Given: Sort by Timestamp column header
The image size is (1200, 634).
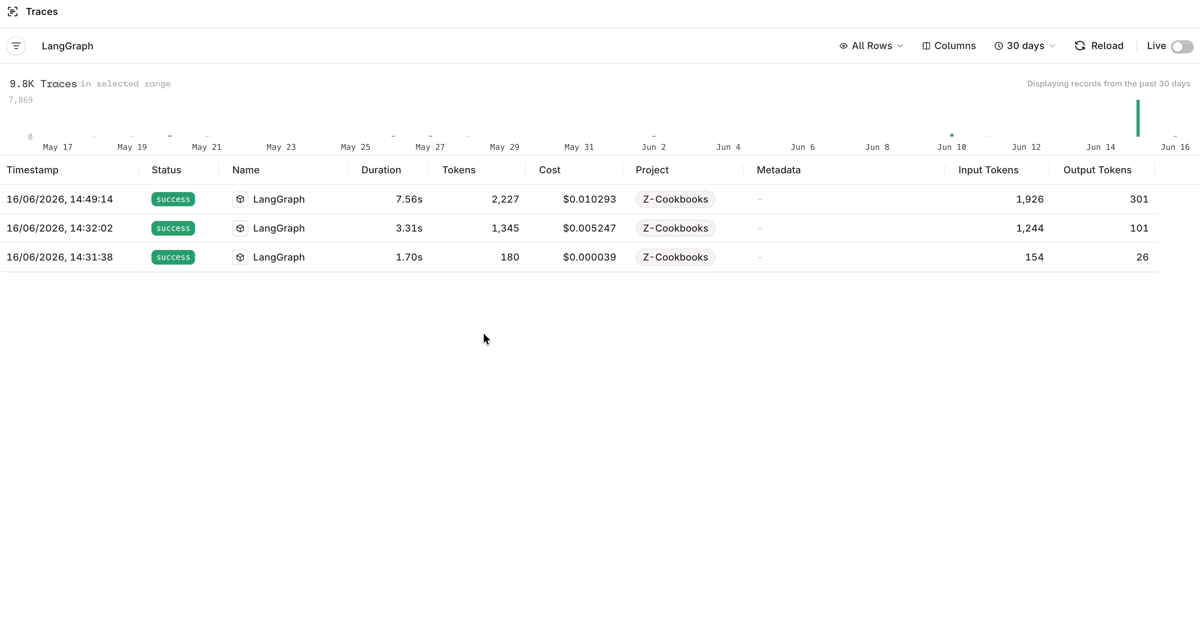Looking at the screenshot, I should click(33, 170).
